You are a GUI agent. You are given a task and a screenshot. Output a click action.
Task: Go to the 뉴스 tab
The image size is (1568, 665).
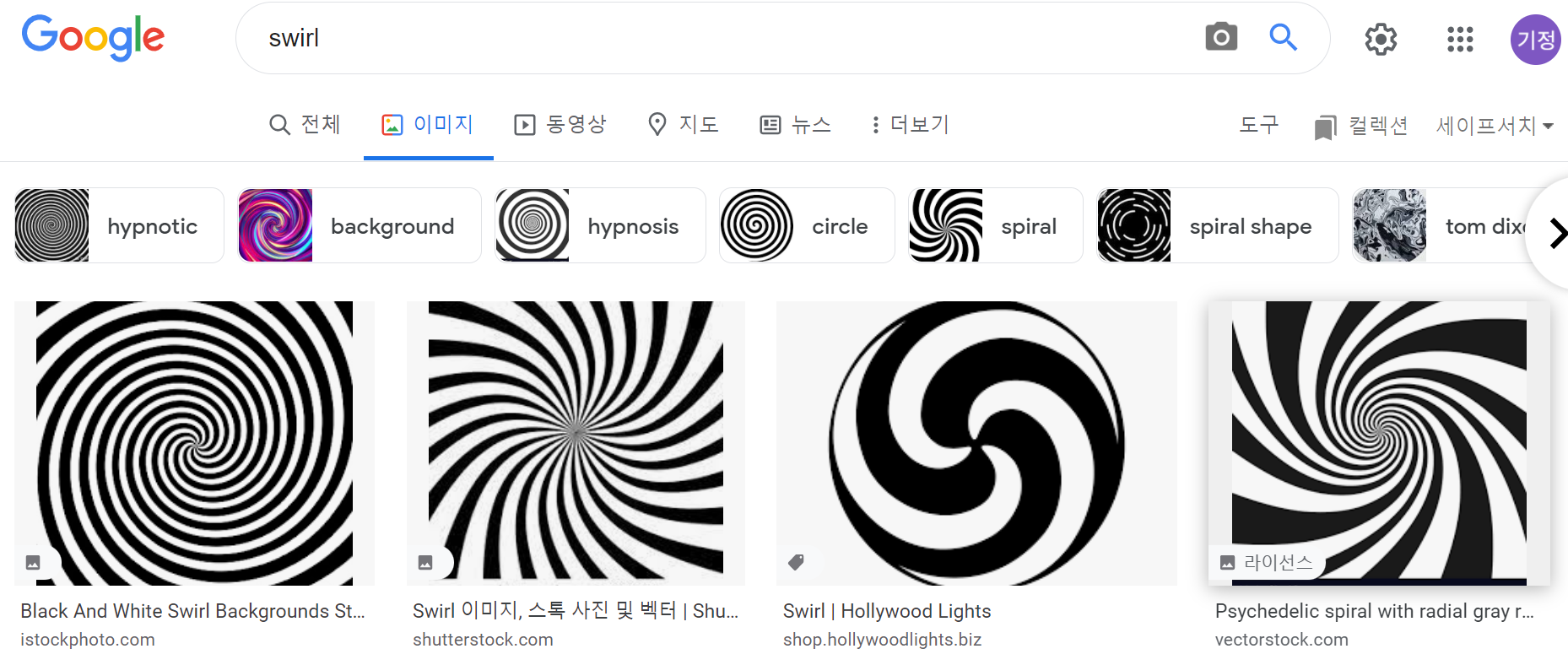tap(796, 125)
